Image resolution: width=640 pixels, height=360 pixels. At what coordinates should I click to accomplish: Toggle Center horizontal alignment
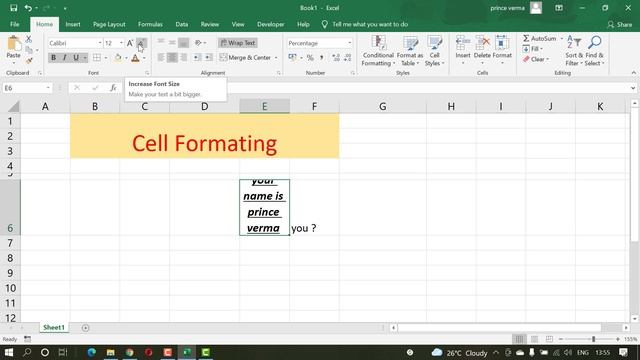(x=172, y=58)
